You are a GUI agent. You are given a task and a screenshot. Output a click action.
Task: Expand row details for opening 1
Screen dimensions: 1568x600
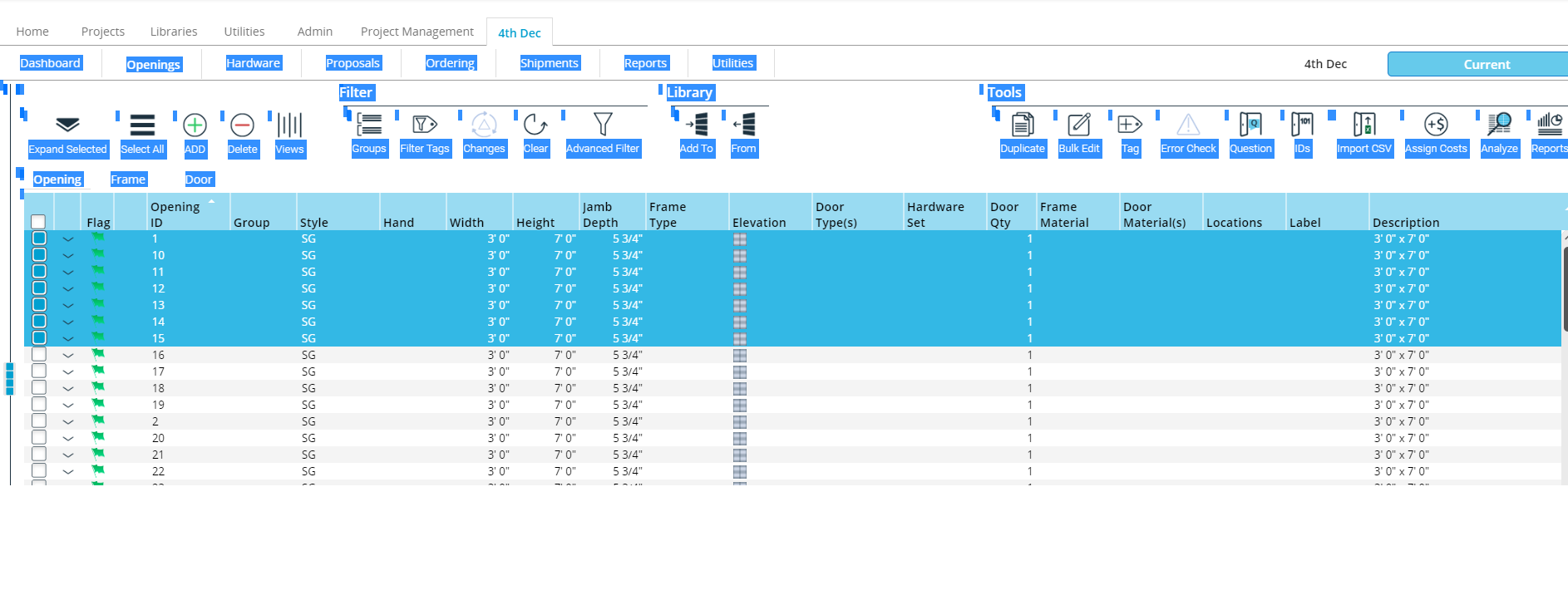(x=68, y=239)
